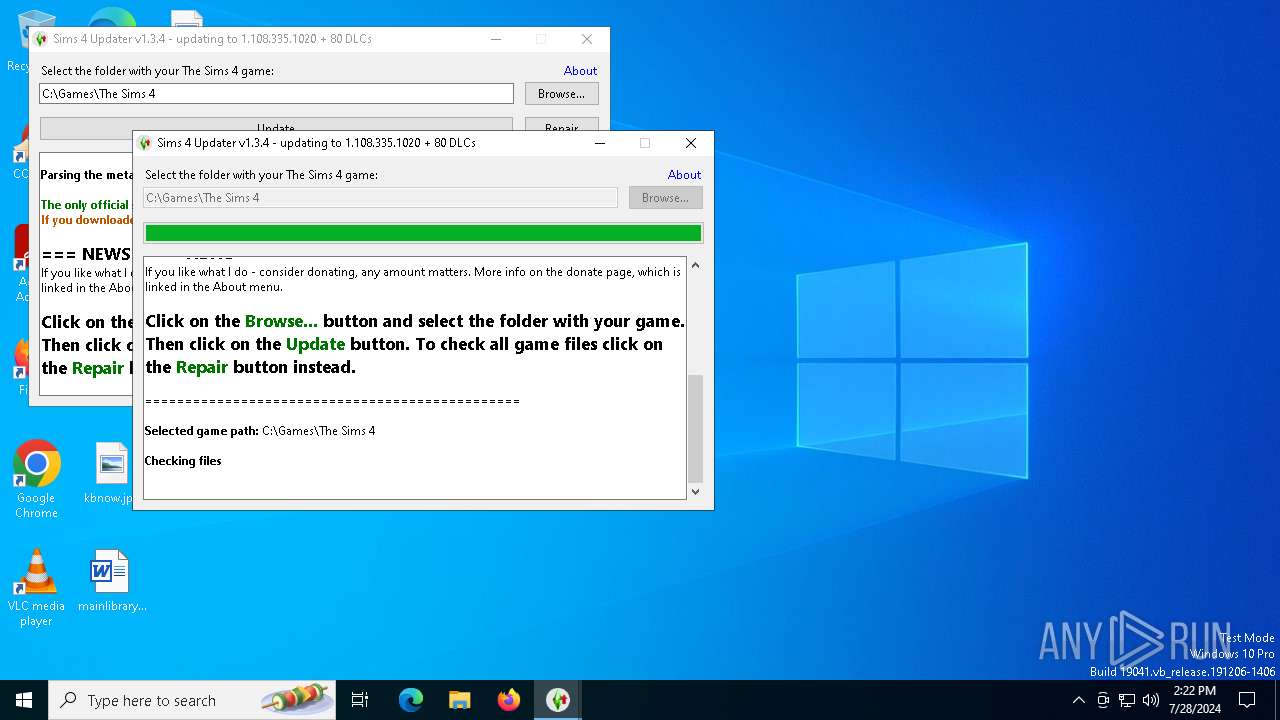Select the 'Checking files' status text
Viewport: 1280px width, 720px height.
click(x=183, y=461)
